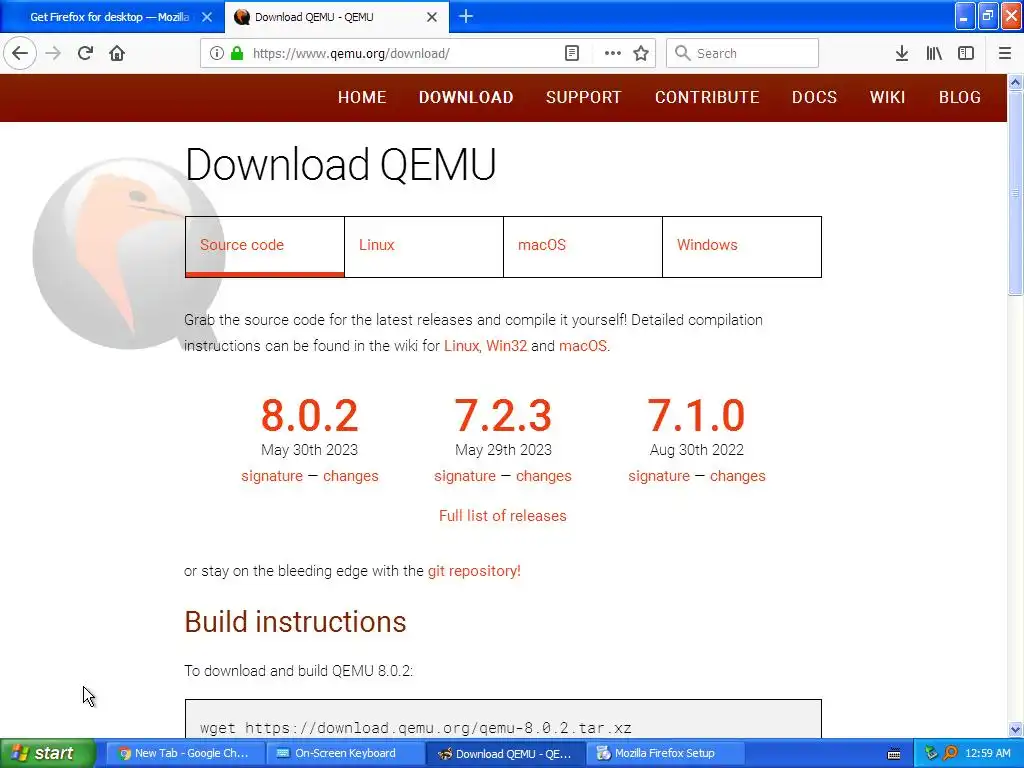Screen dimensions: 1024x768
Task: Open DOCS in the site navigation
Action: (814, 97)
